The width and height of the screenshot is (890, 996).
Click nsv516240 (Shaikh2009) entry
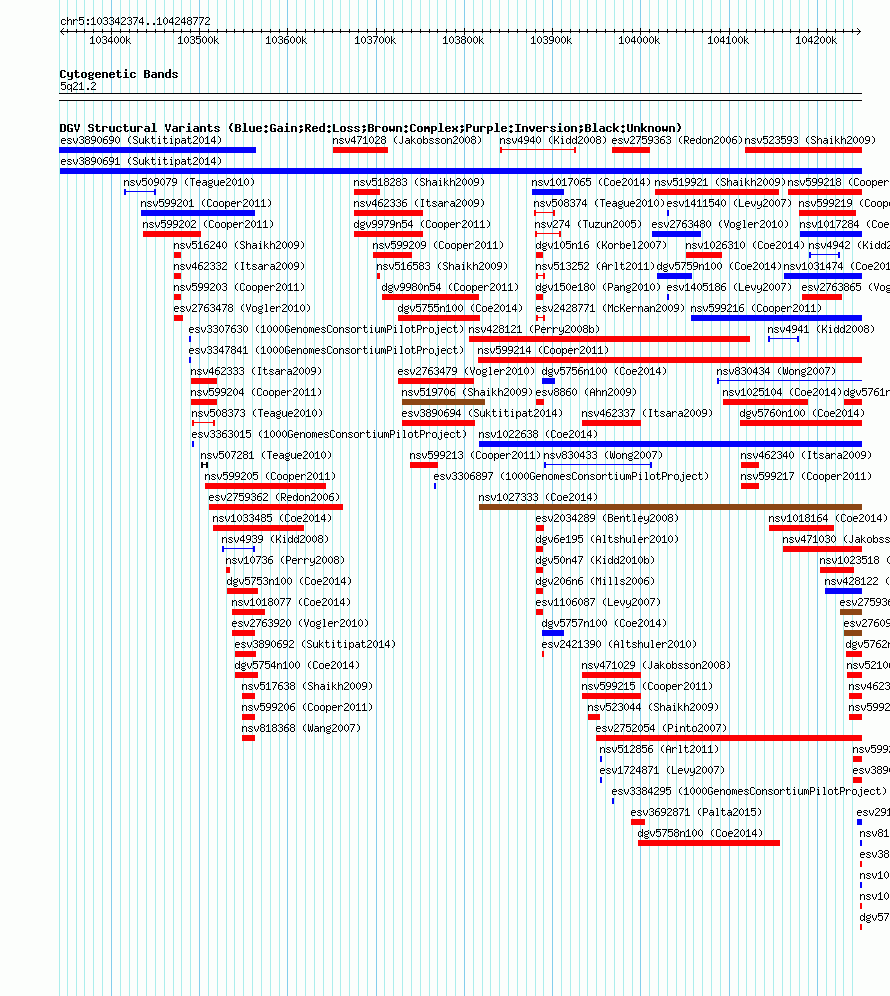239,245
